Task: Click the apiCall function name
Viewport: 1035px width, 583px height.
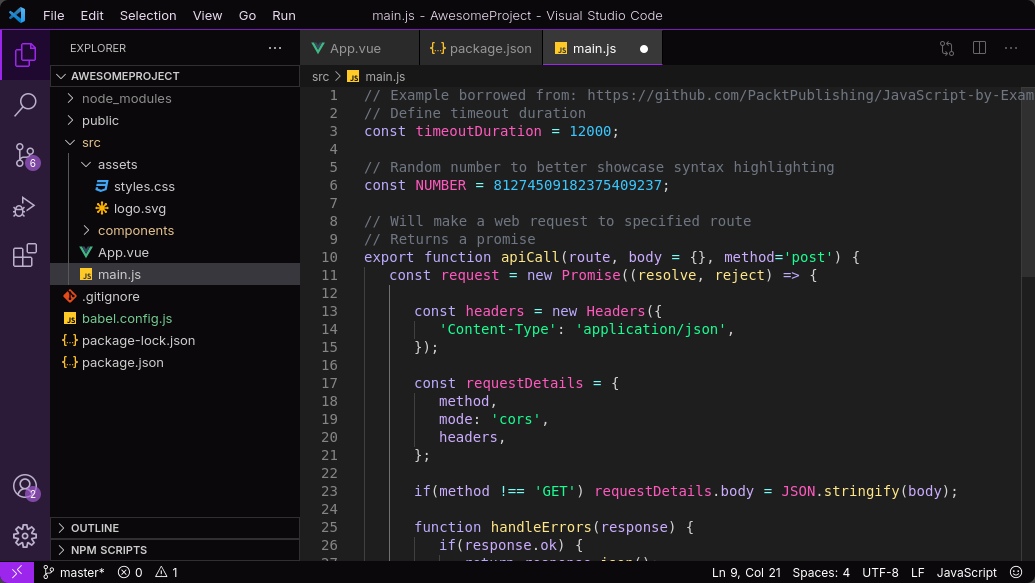Action: coord(530,257)
